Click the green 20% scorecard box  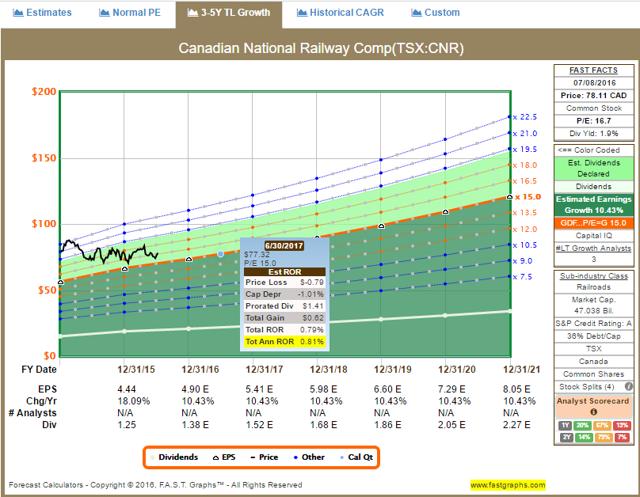(582, 425)
